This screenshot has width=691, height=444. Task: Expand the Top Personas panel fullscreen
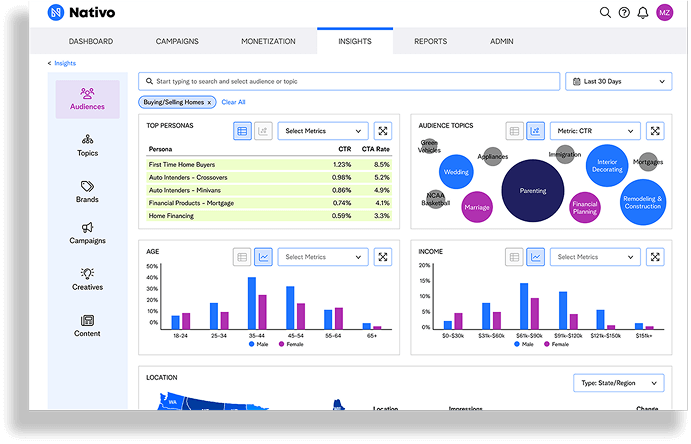tap(383, 131)
